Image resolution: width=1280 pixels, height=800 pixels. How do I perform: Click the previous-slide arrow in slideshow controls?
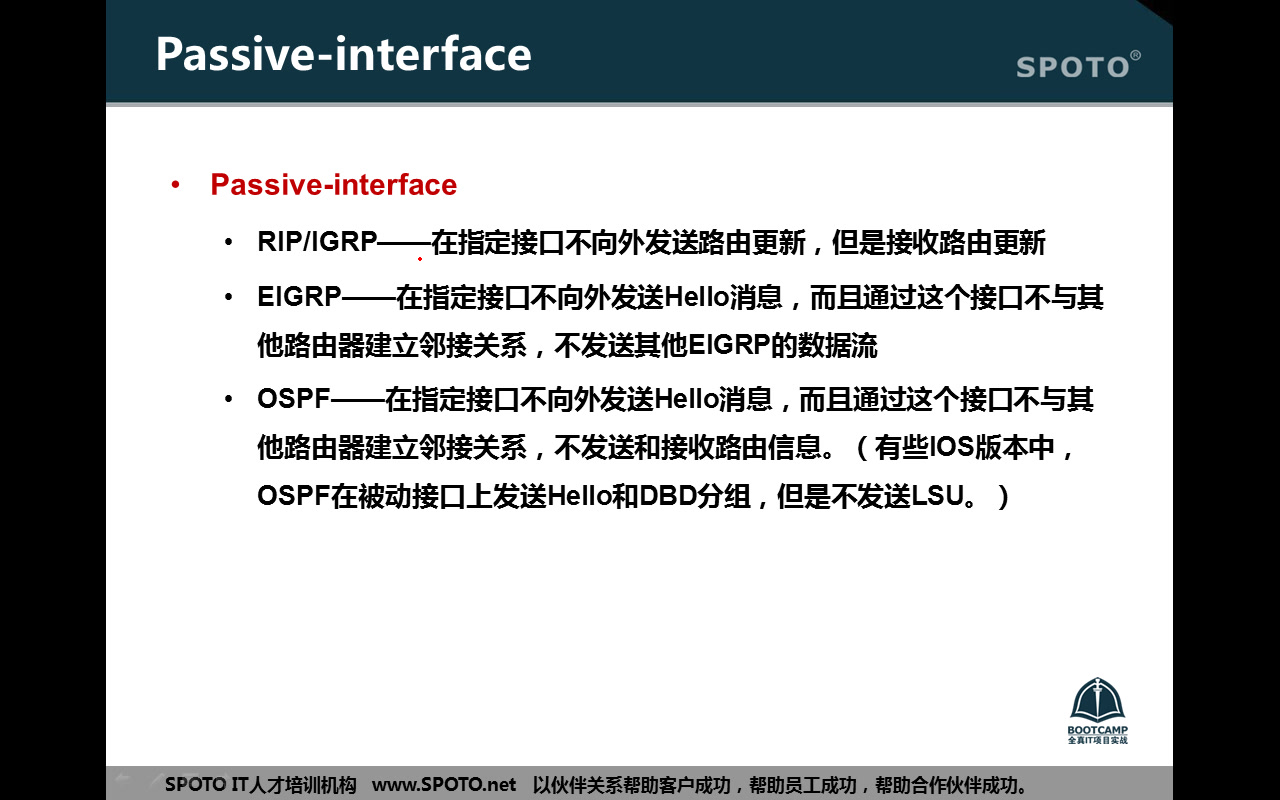pos(122,778)
